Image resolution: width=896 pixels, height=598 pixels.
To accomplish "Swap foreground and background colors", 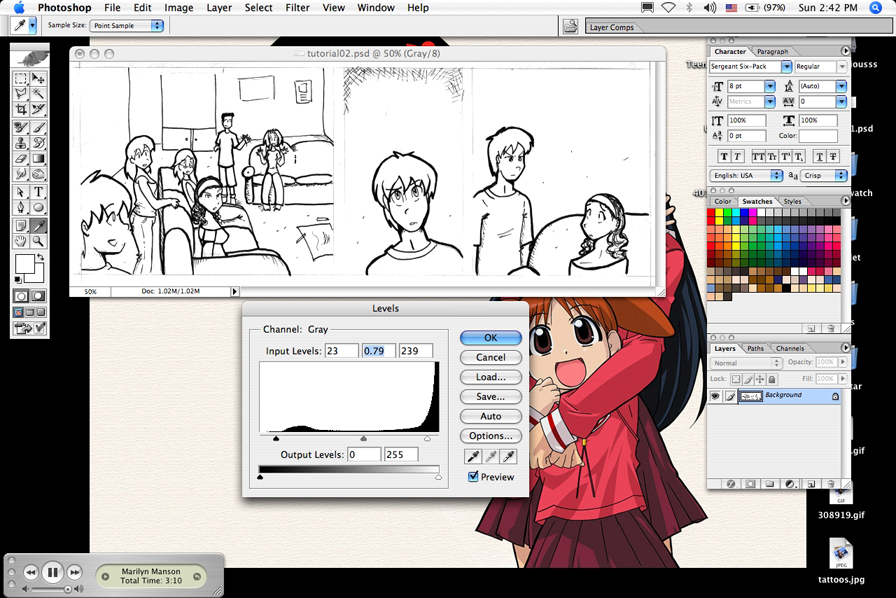I will [x=41, y=257].
